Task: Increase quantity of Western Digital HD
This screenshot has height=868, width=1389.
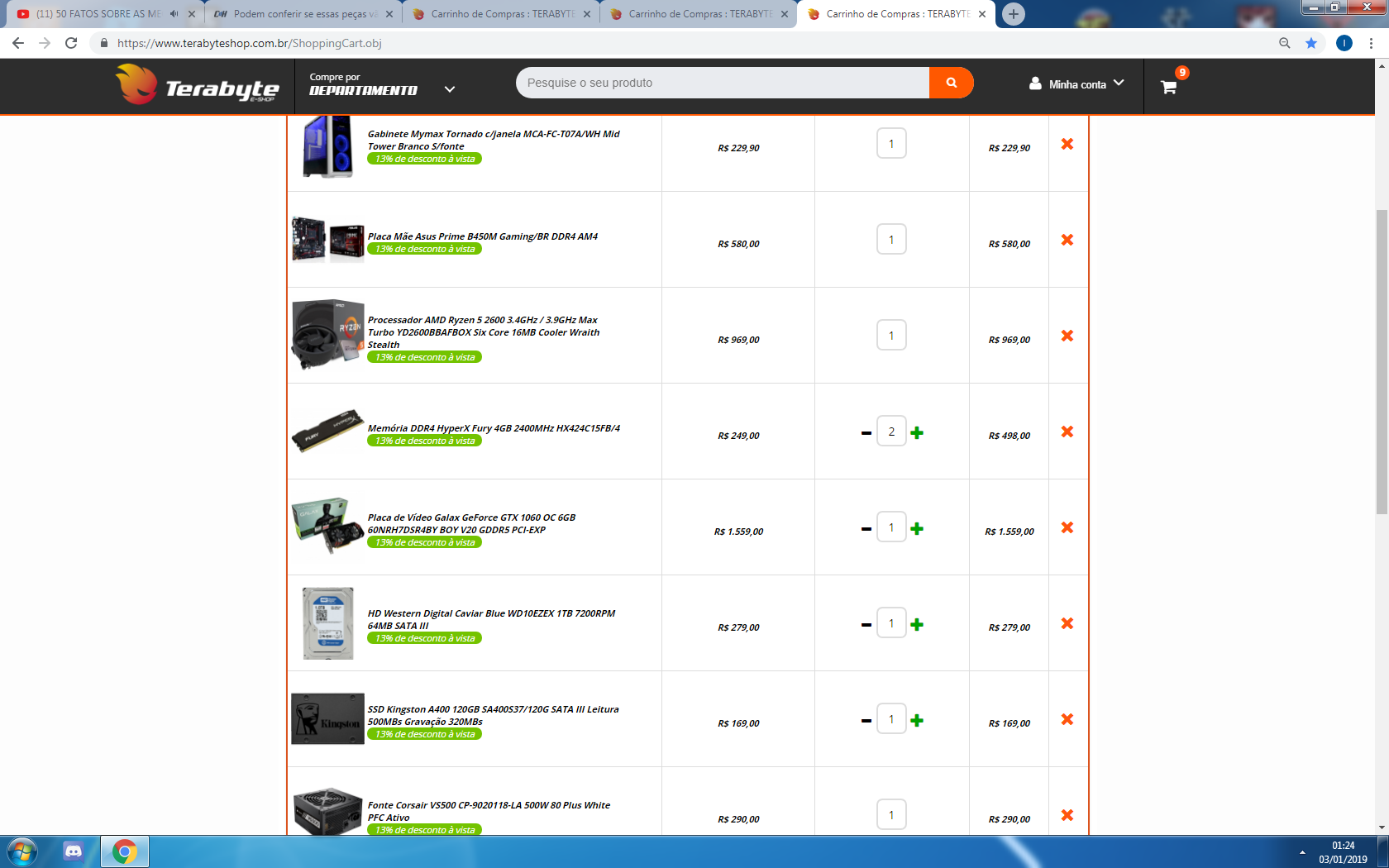Action: tap(917, 624)
